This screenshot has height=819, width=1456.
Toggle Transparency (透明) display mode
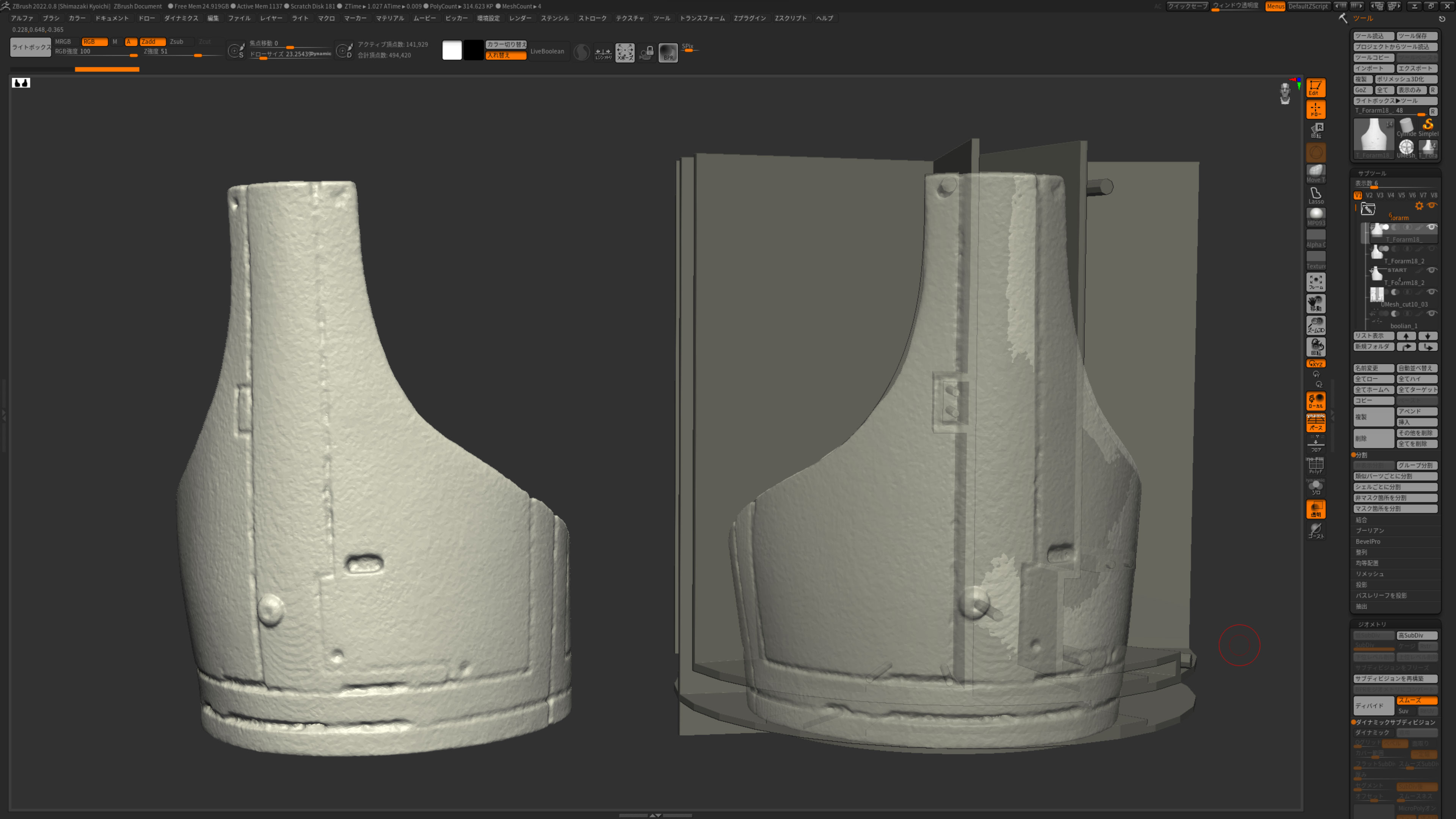pos(1315,509)
